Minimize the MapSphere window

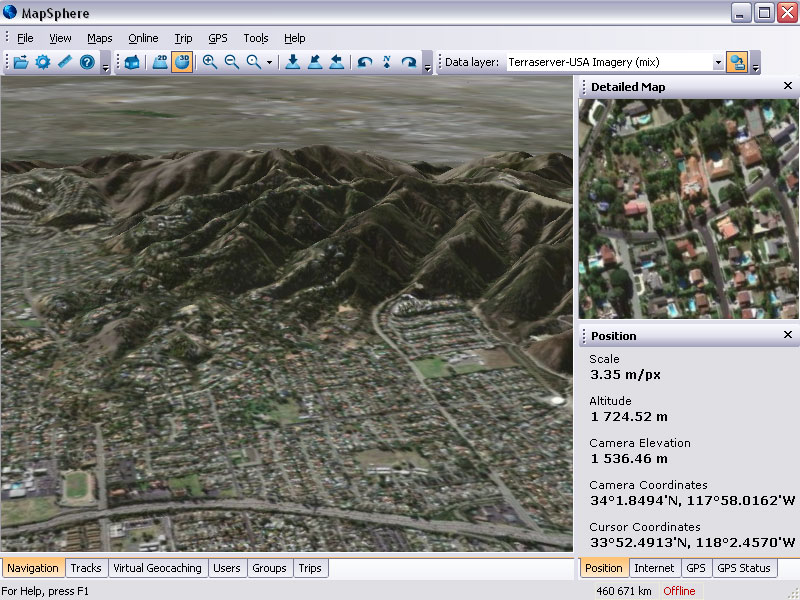point(741,12)
